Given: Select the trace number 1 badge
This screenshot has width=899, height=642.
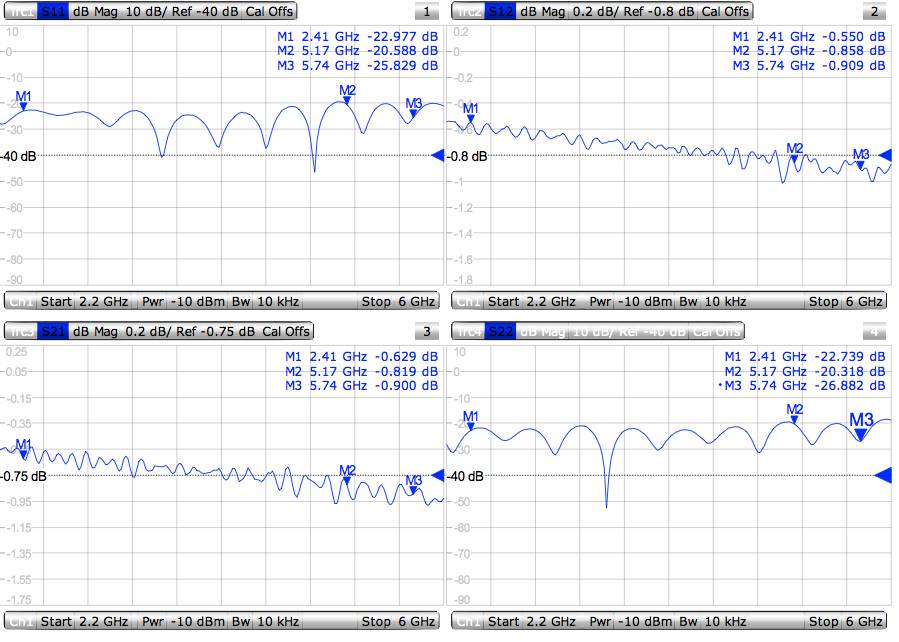Looking at the screenshot, I should (x=427, y=11).
